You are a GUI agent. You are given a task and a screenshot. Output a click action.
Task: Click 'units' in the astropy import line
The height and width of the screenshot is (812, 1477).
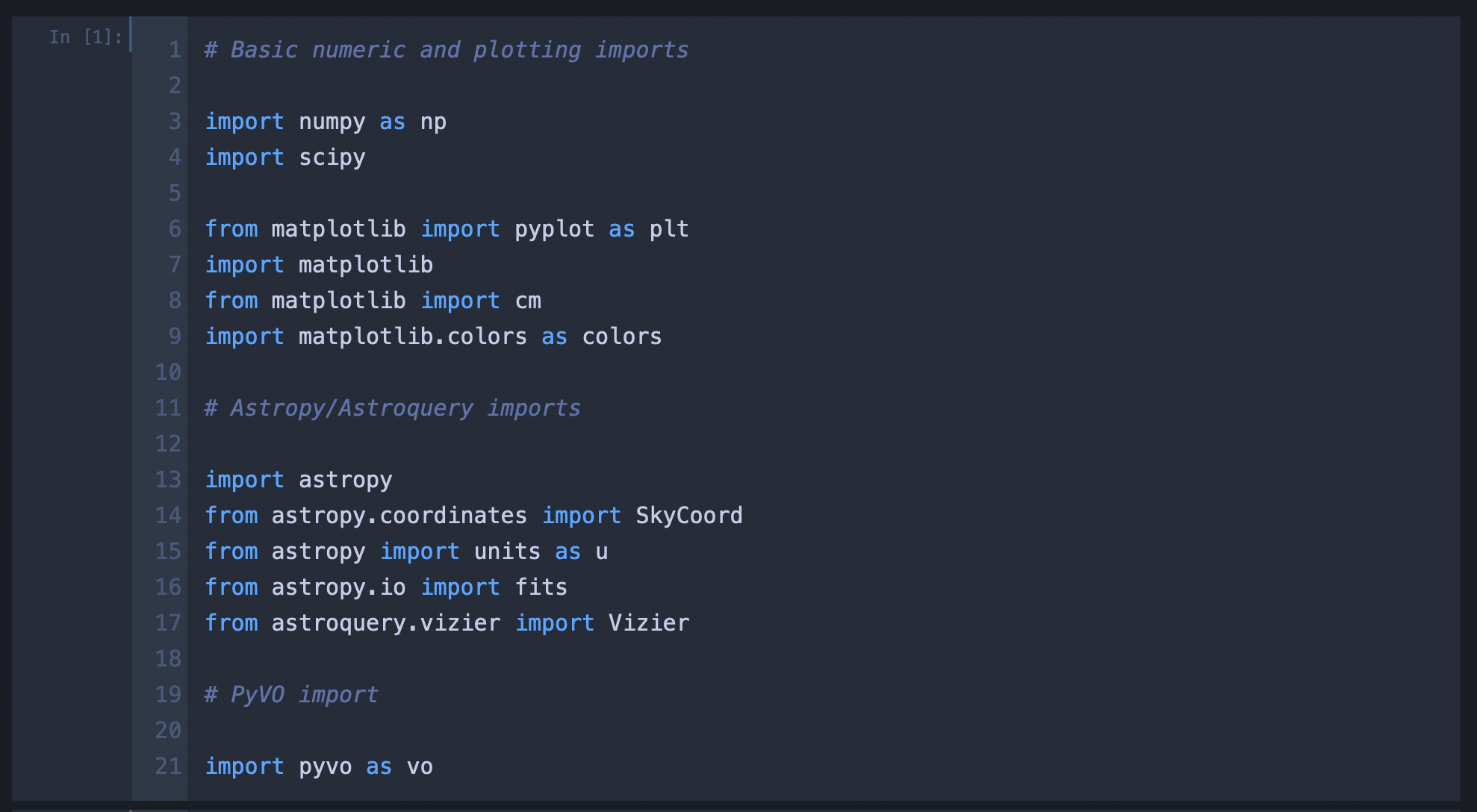pyautogui.click(x=508, y=552)
